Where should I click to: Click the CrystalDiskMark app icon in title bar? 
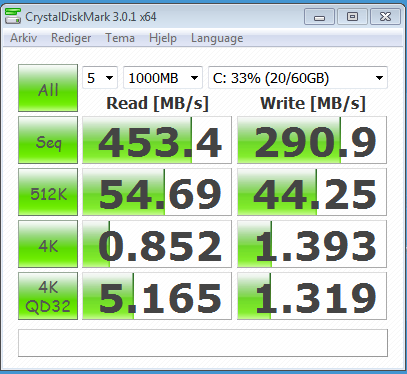tap(13, 17)
